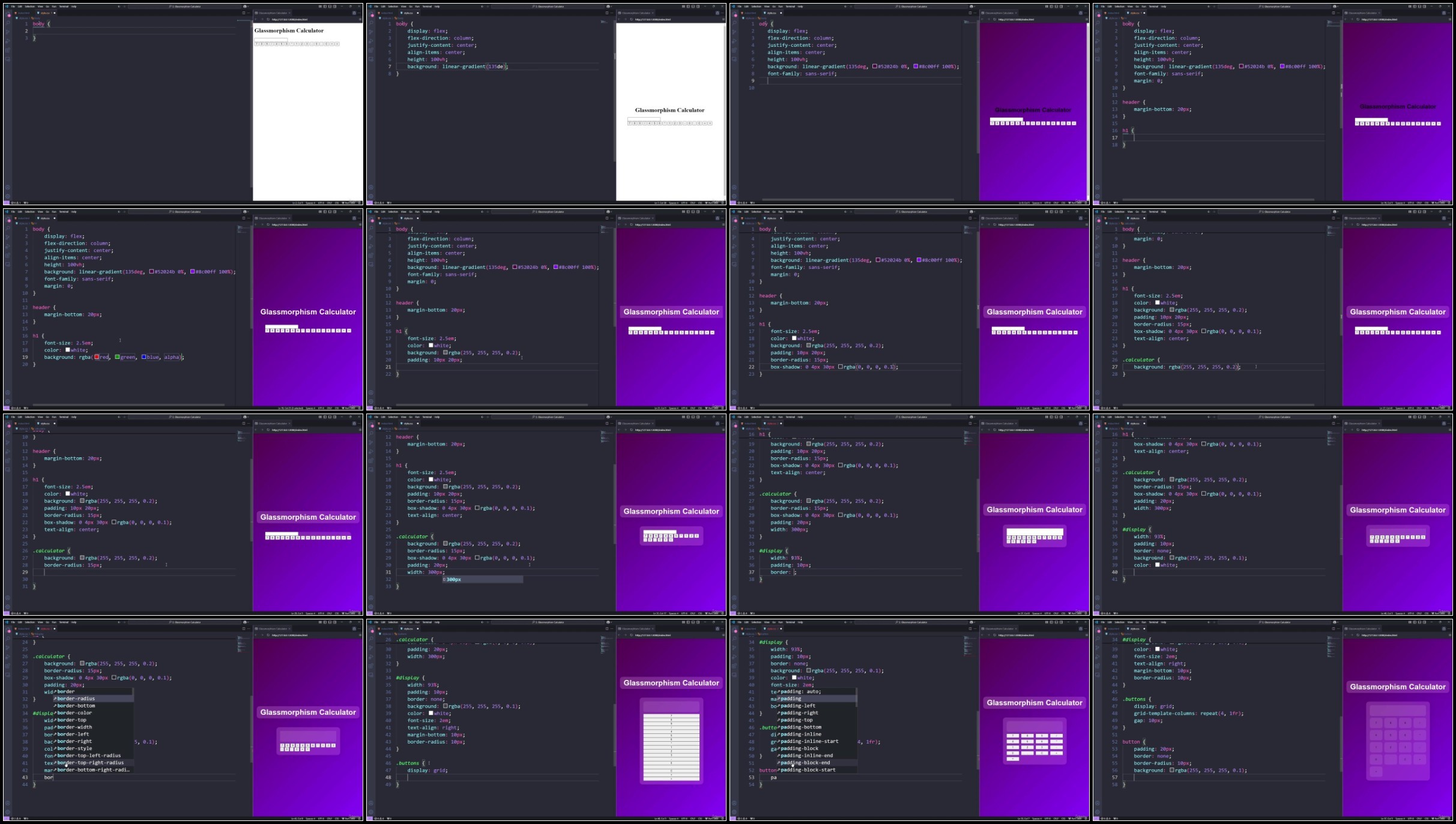
Task: Open Remote Explorer in rgba red-green-blue placeholder frame
Action: pyautogui.click(x=8, y=265)
